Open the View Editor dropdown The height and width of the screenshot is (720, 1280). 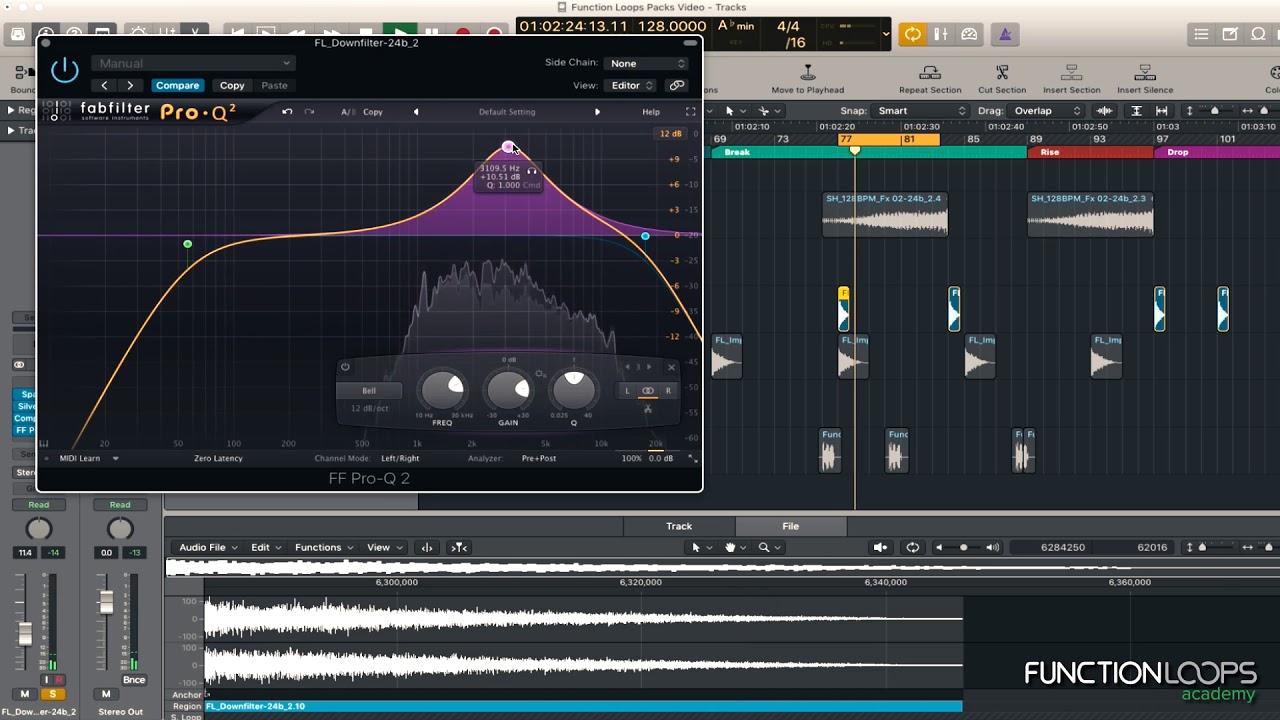tap(632, 86)
